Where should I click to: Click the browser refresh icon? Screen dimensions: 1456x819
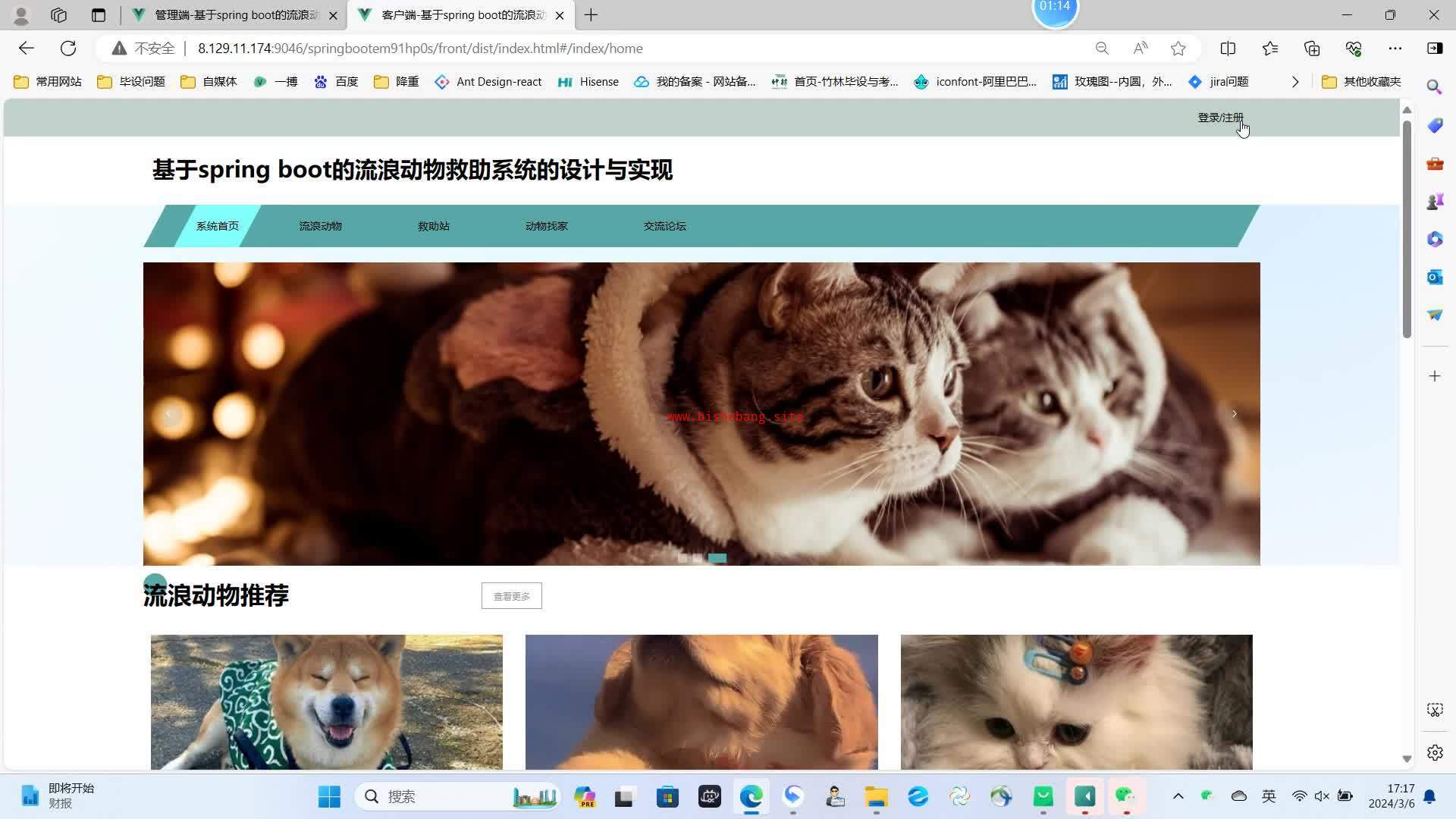point(68,49)
